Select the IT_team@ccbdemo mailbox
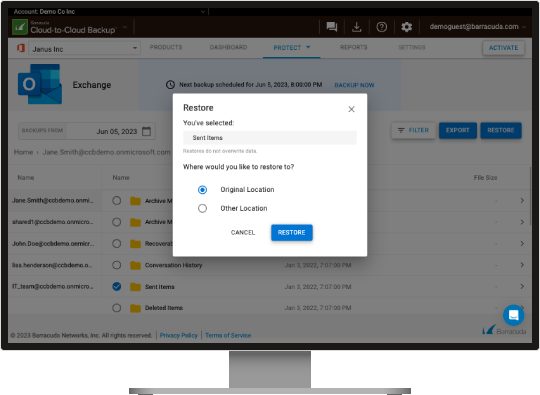 (53, 287)
